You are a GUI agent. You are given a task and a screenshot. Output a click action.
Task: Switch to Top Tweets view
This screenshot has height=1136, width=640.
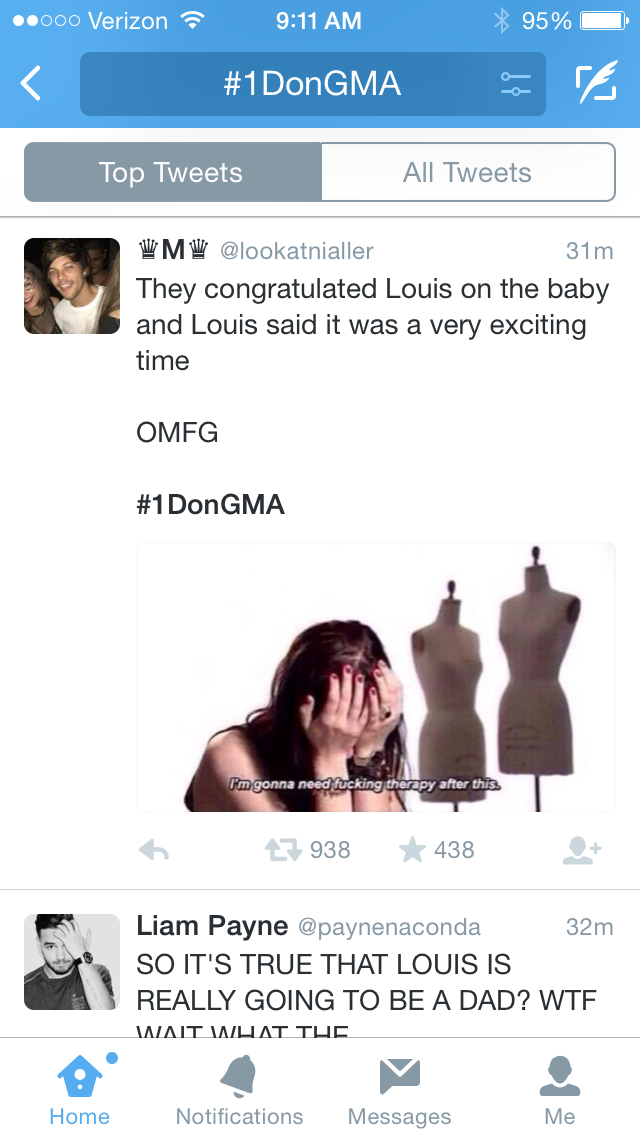172,172
